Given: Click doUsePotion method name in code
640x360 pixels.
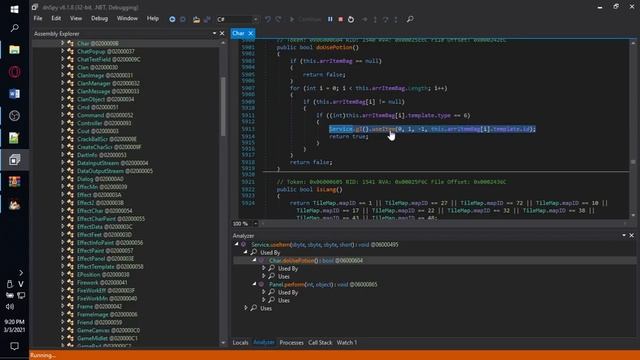Looking at the screenshot, I should pos(334,47).
